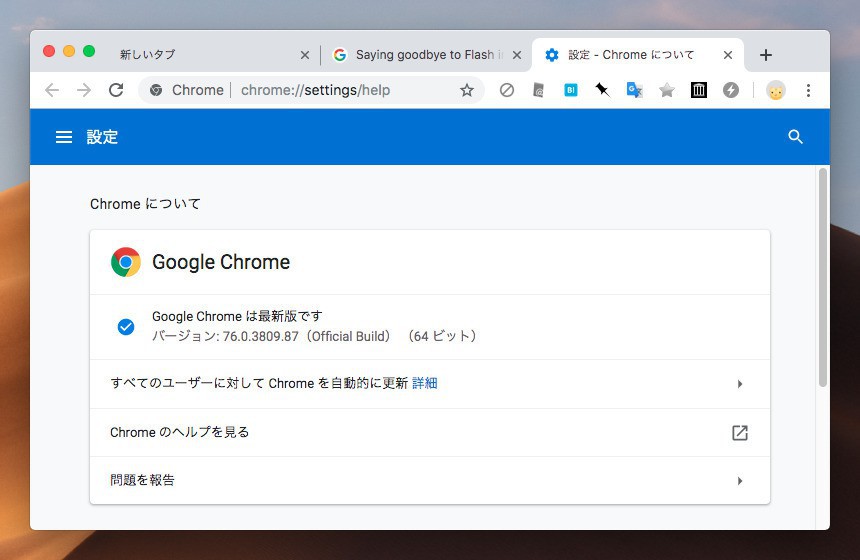Open the Chrome three-dot menu
This screenshot has width=860, height=560.
tap(808, 90)
